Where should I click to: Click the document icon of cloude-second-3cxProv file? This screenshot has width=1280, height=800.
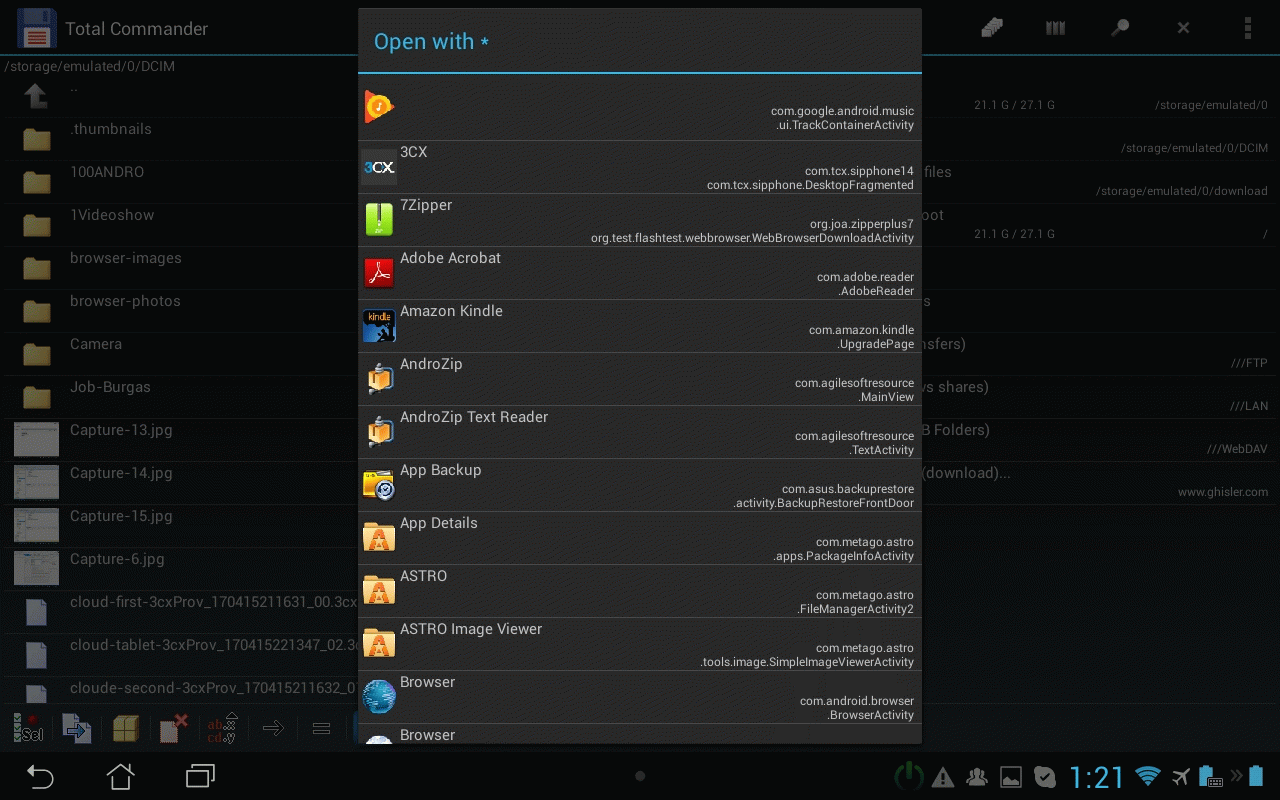(x=36, y=695)
